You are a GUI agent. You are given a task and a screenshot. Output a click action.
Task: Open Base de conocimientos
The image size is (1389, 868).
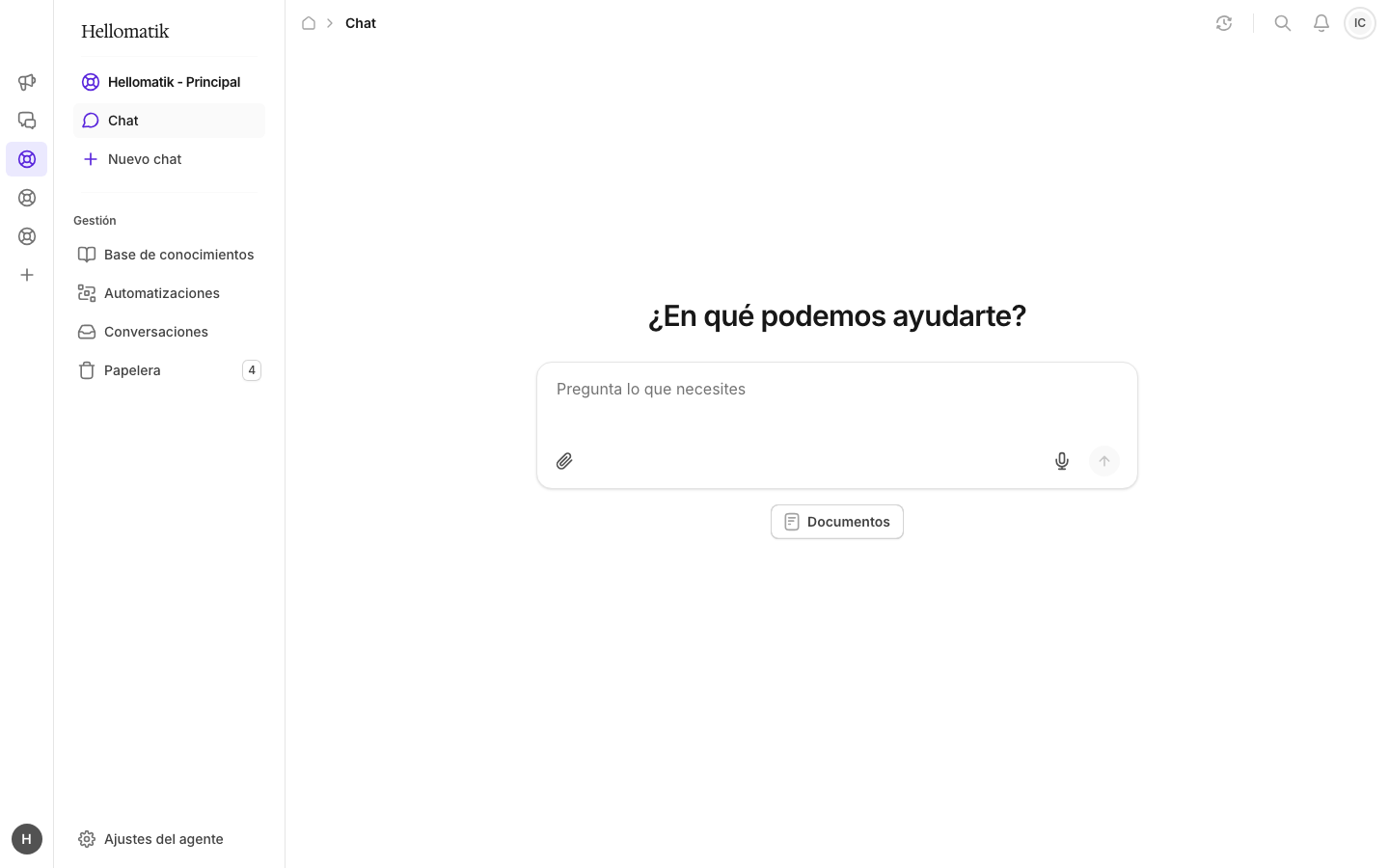pos(169,255)
